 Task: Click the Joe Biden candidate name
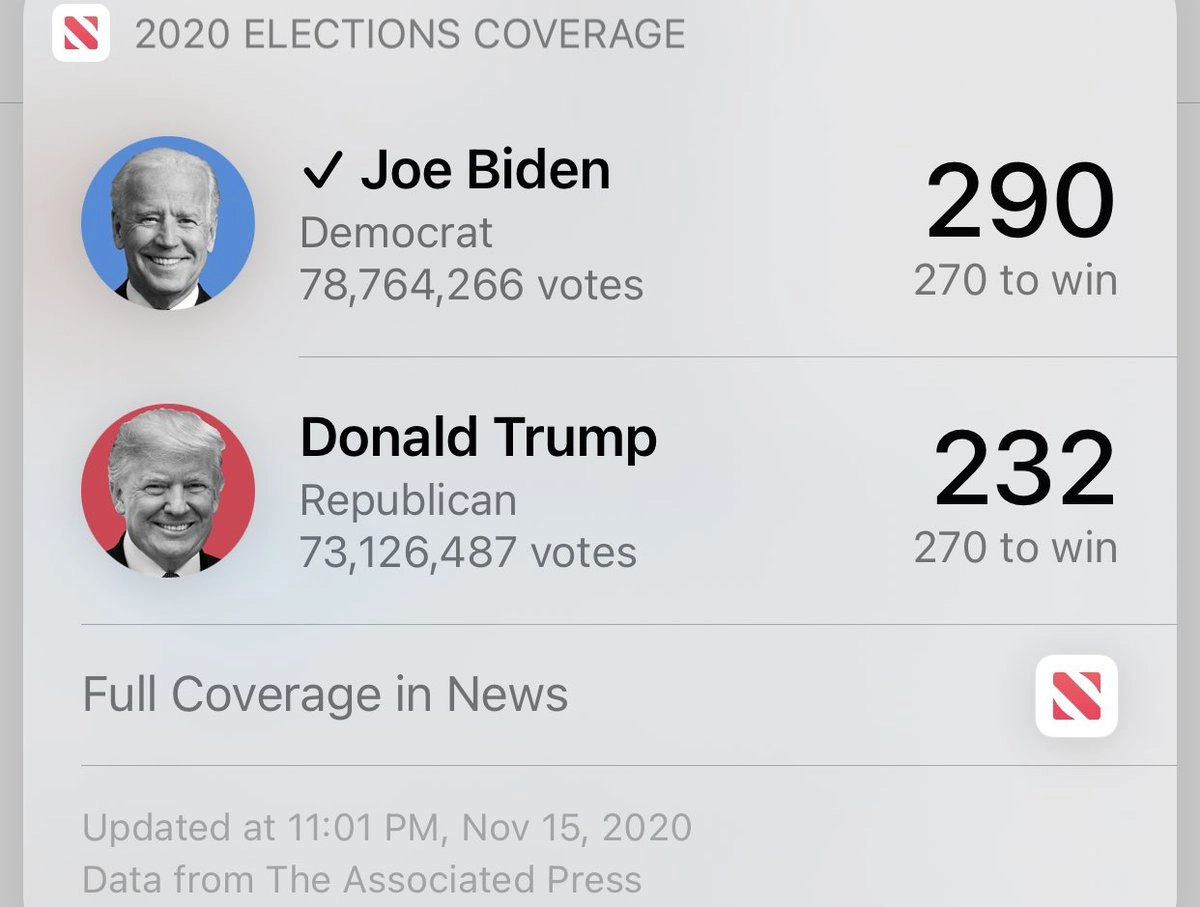[x=485, y=170]
